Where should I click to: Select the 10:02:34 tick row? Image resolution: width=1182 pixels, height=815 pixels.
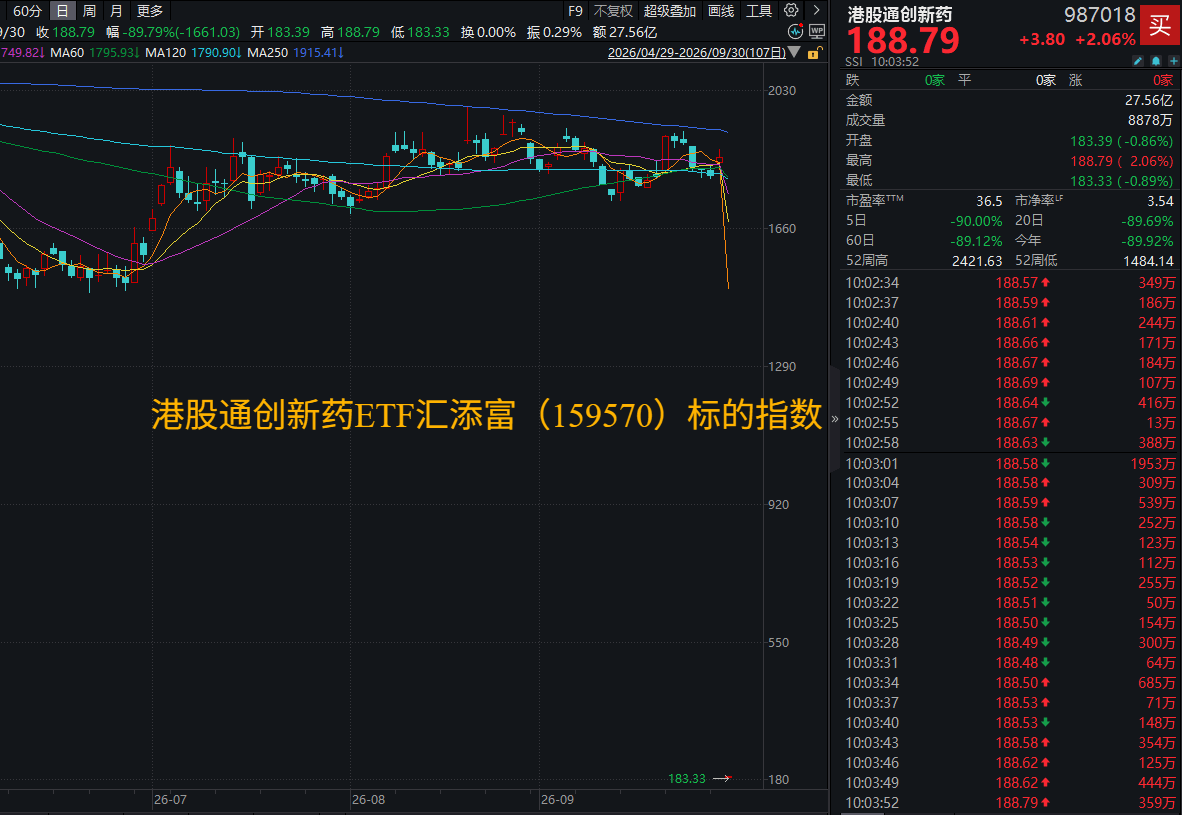[1009, 283]
